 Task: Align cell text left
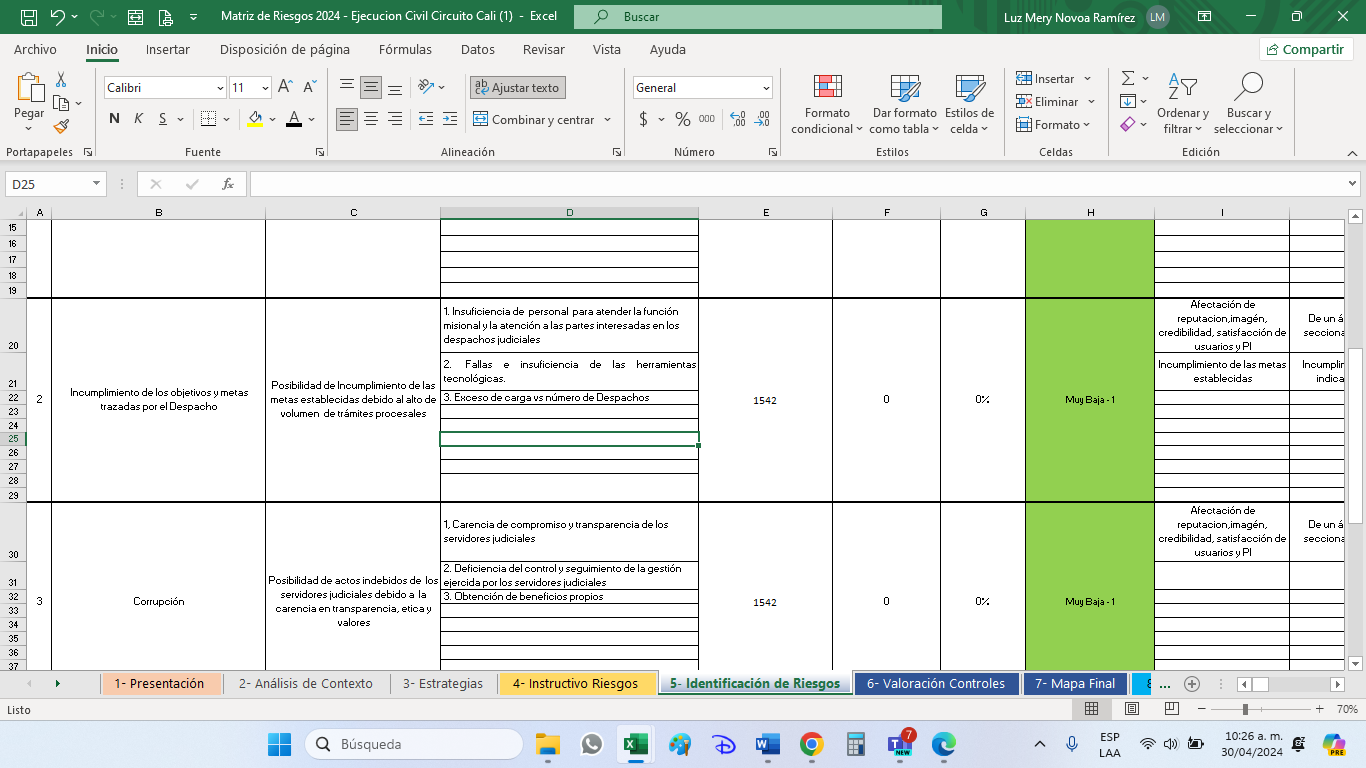pos(347,119)
